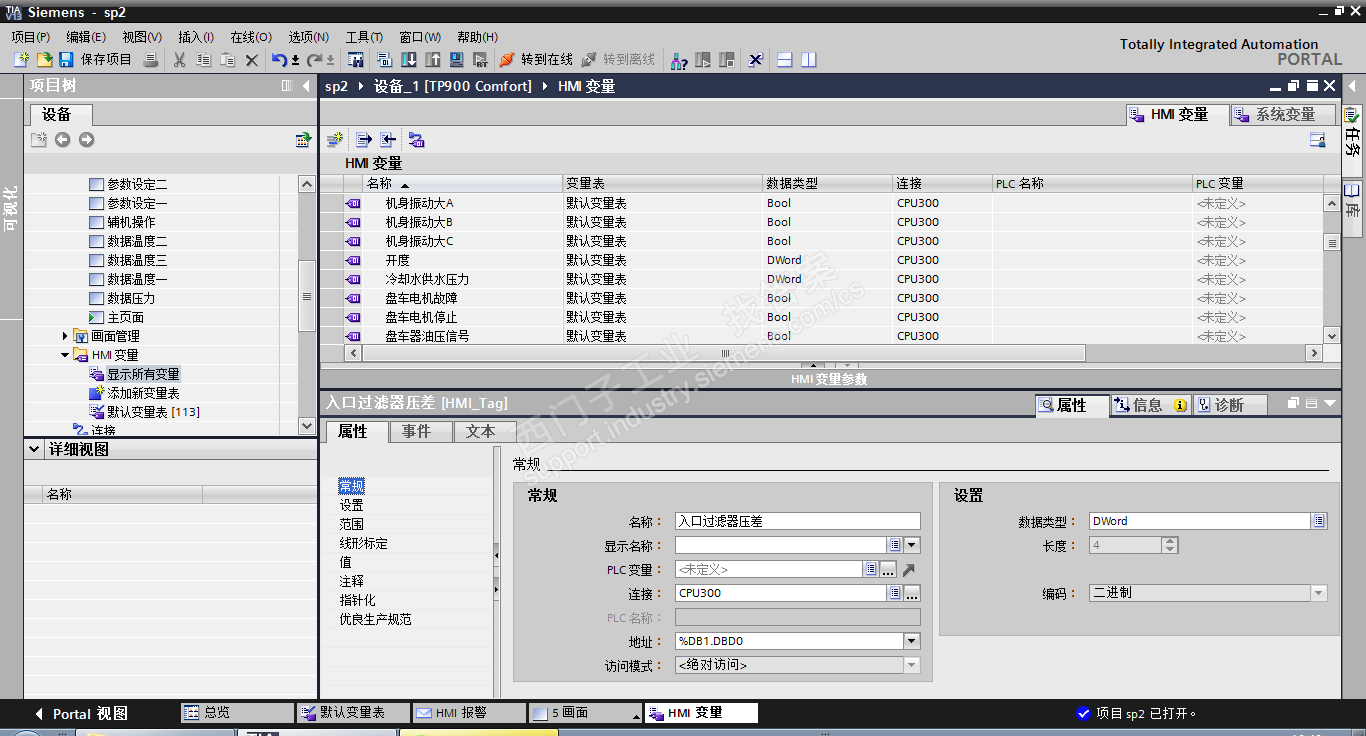1366x736 pixels.
Task: Click tag table horizontal scrollbar
Action: (723, 353)
